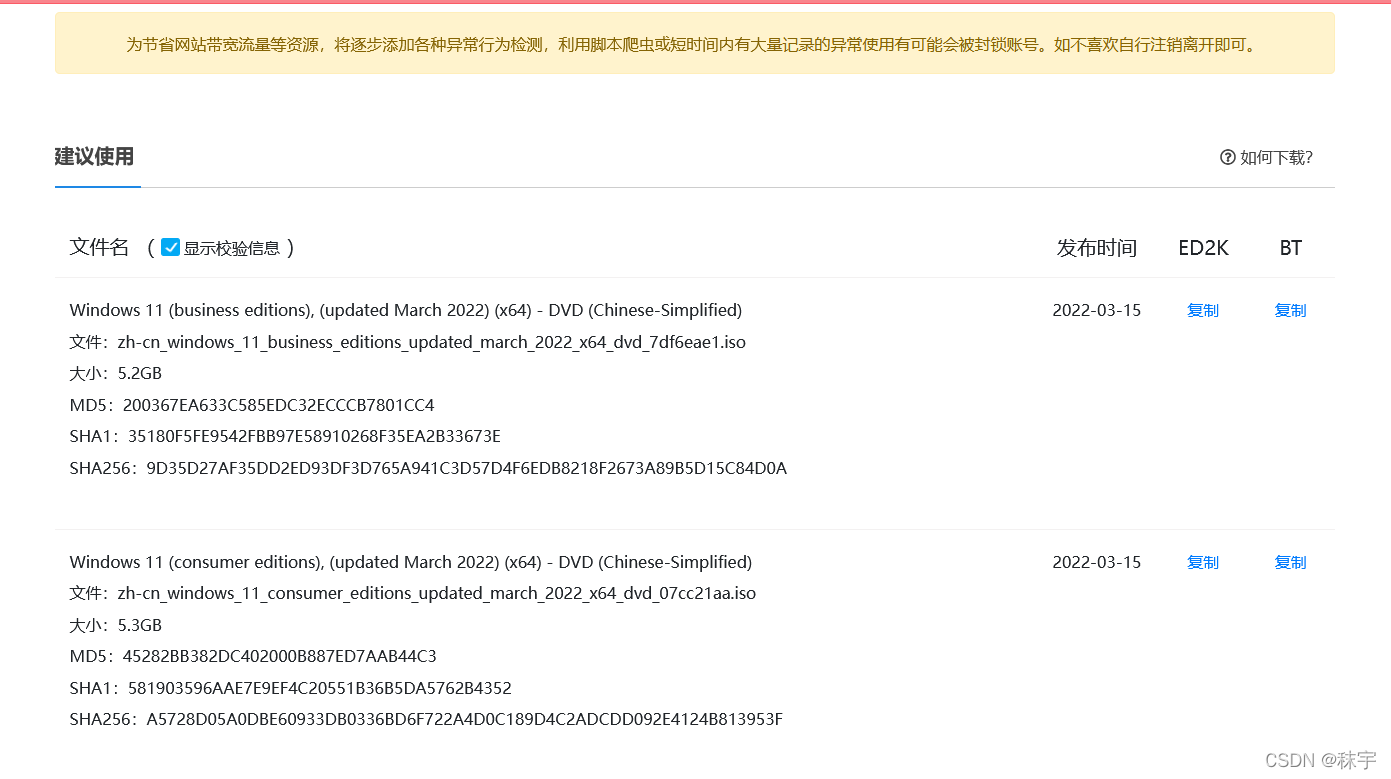Uncheck the 显示校验信息 checkbox
This screenshot has height=779, width=1391.
point(171,247)
